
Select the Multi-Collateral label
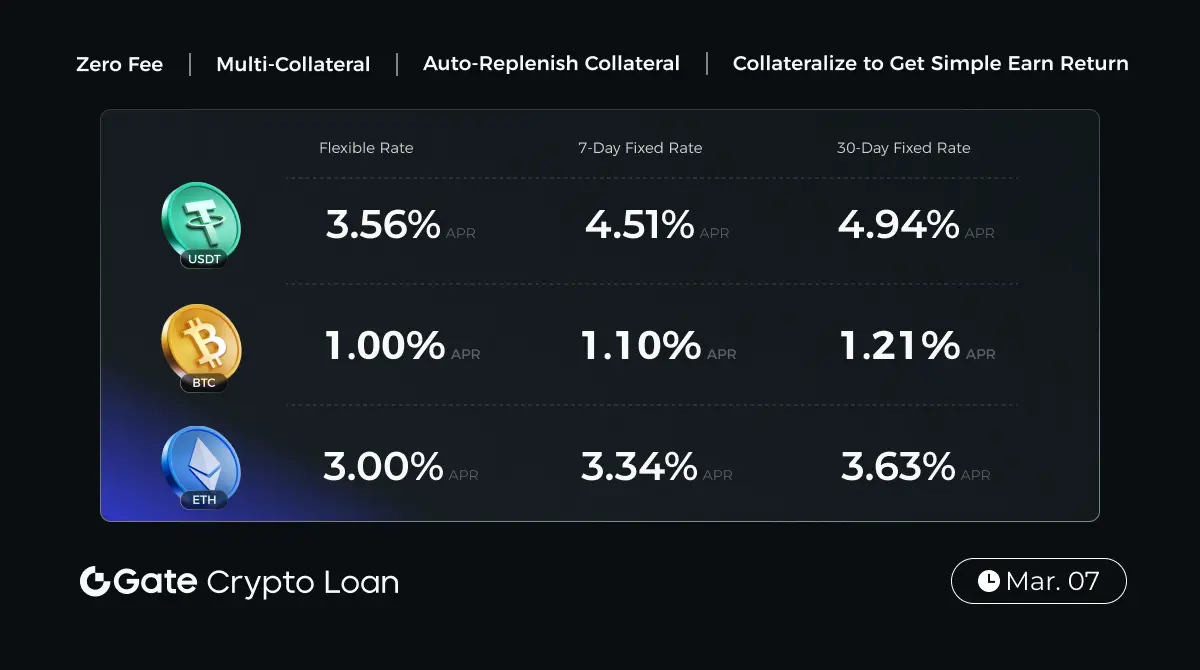tap(293, 64)
